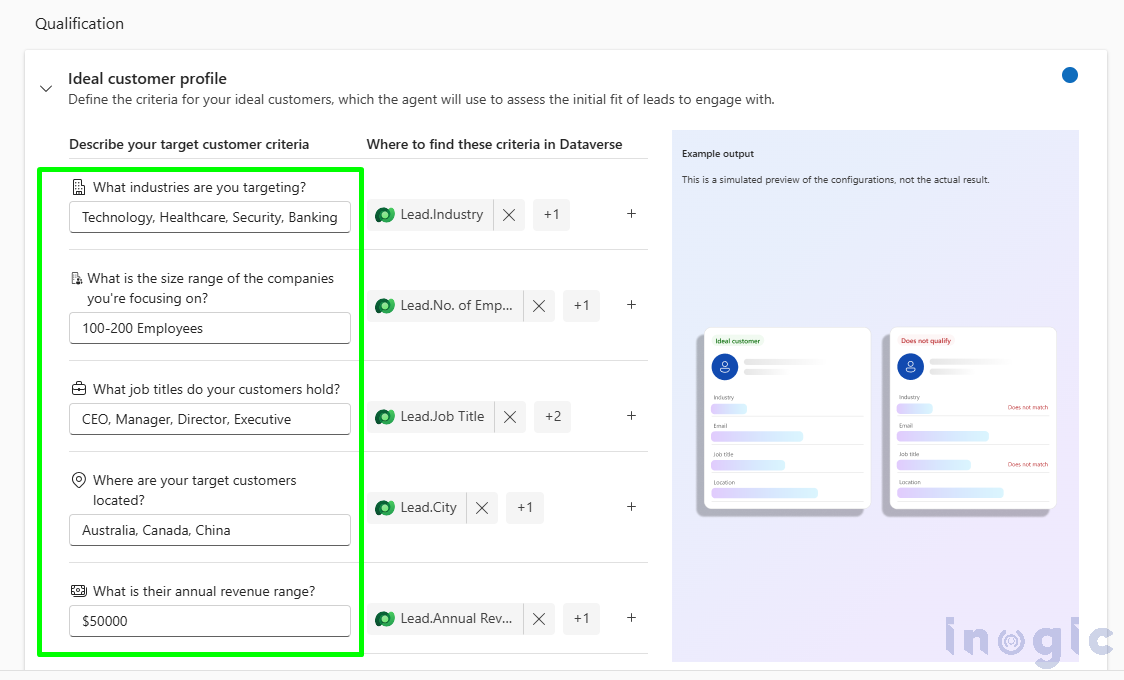This screenshot has width=1124, height=680.
Task: Select the Lead.Industry field chip
Action: pos(430,215)
